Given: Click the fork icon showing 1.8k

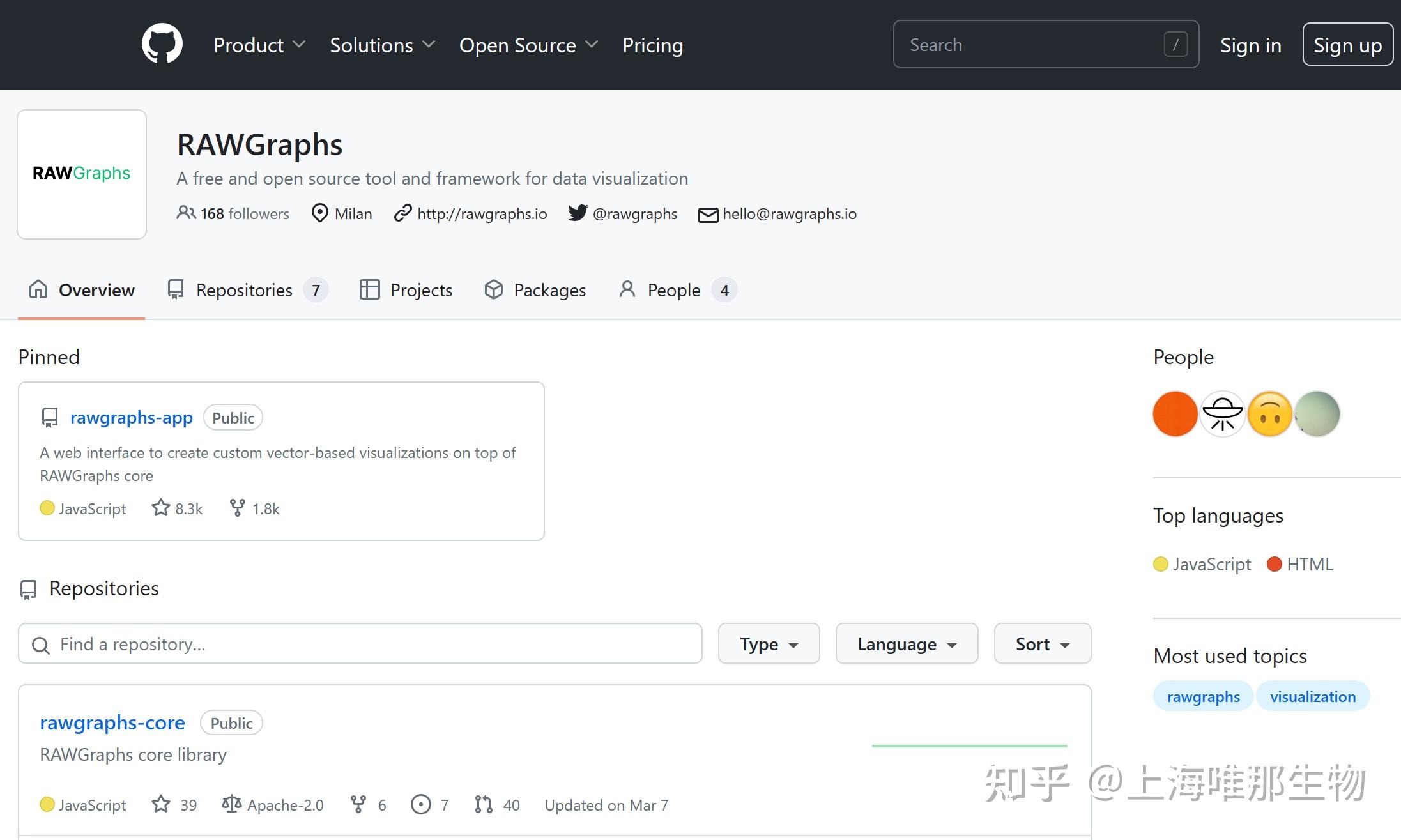Looking at the screenshot, I should (238, 507).
